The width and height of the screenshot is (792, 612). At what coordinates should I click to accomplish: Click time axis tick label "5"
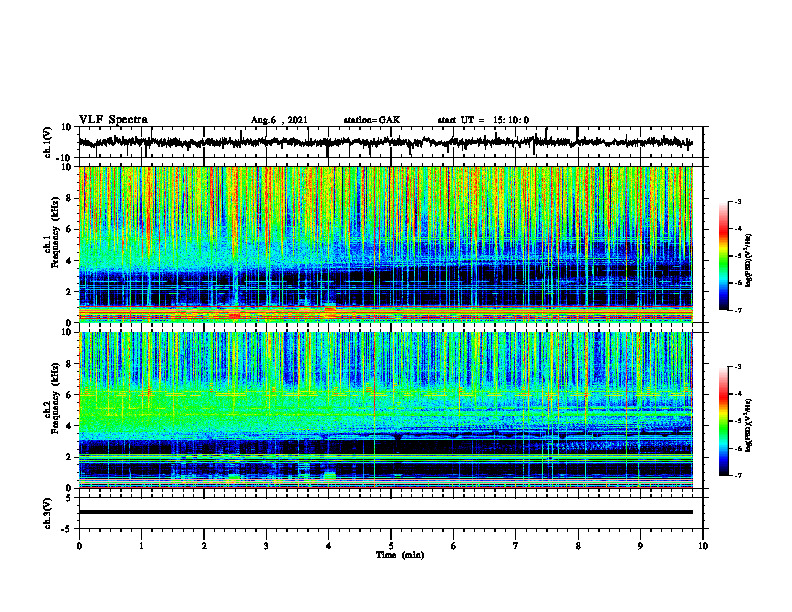(391, 546)
